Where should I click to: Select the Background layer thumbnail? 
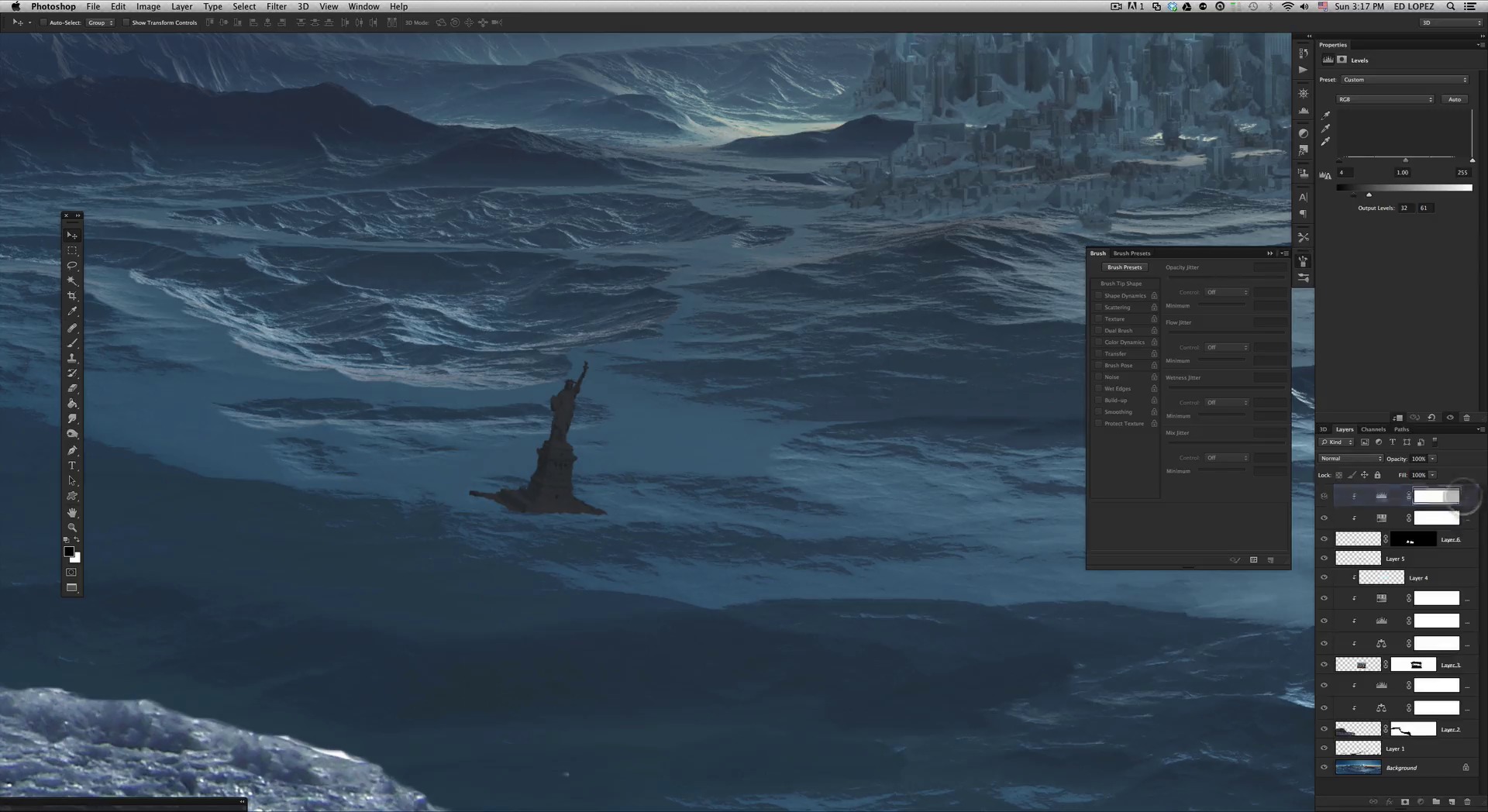pyautogui.click(x=1357, y=768)
